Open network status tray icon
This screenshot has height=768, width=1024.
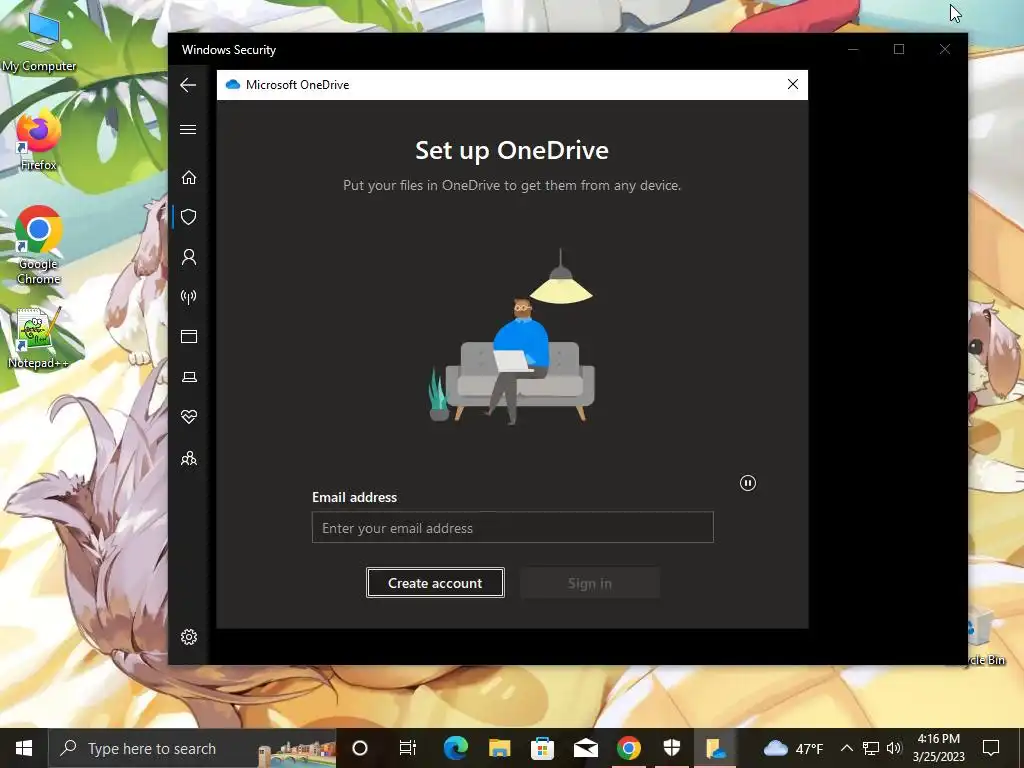[x=871, y=748]
